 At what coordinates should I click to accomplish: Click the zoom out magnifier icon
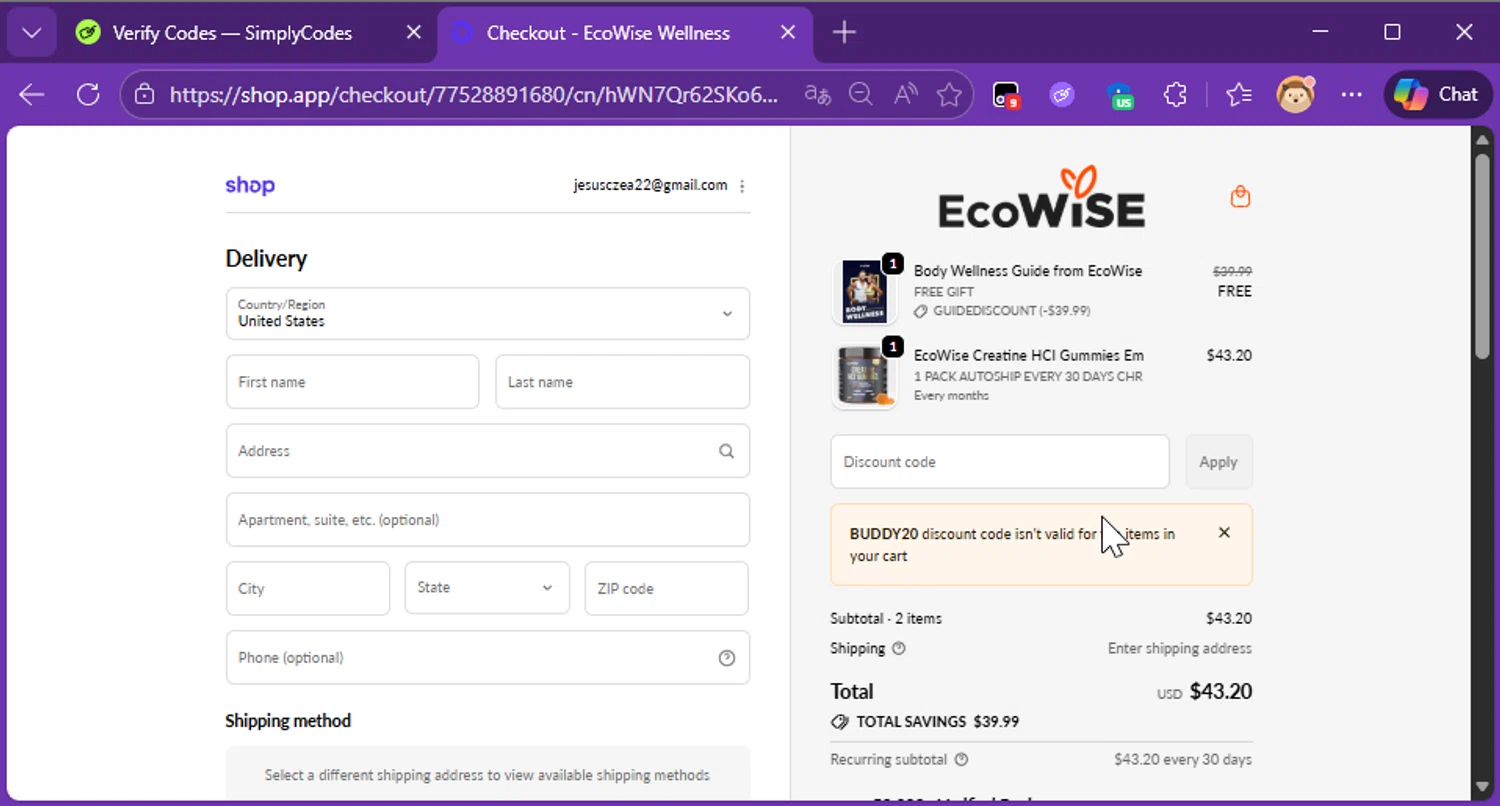(861, 95)
